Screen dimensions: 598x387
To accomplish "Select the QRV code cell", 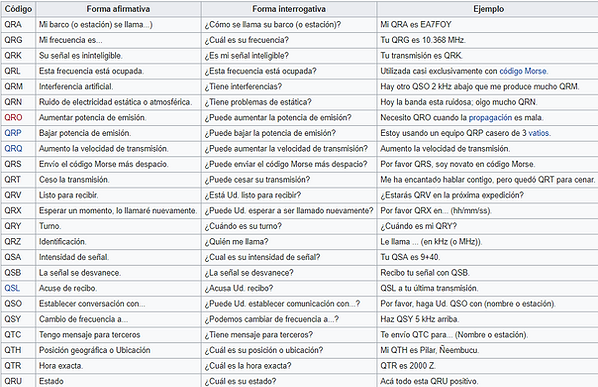I will tap(18, 195).
